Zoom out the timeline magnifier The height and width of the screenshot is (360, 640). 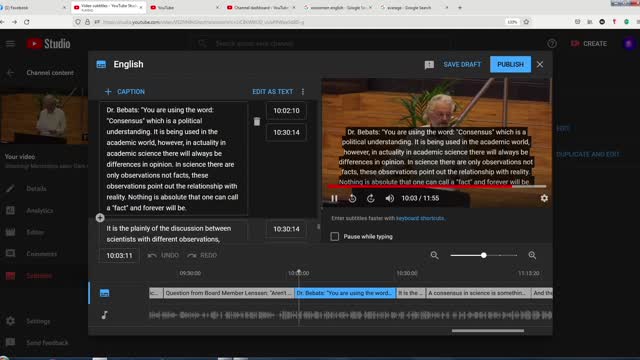(x=434, y=256)
